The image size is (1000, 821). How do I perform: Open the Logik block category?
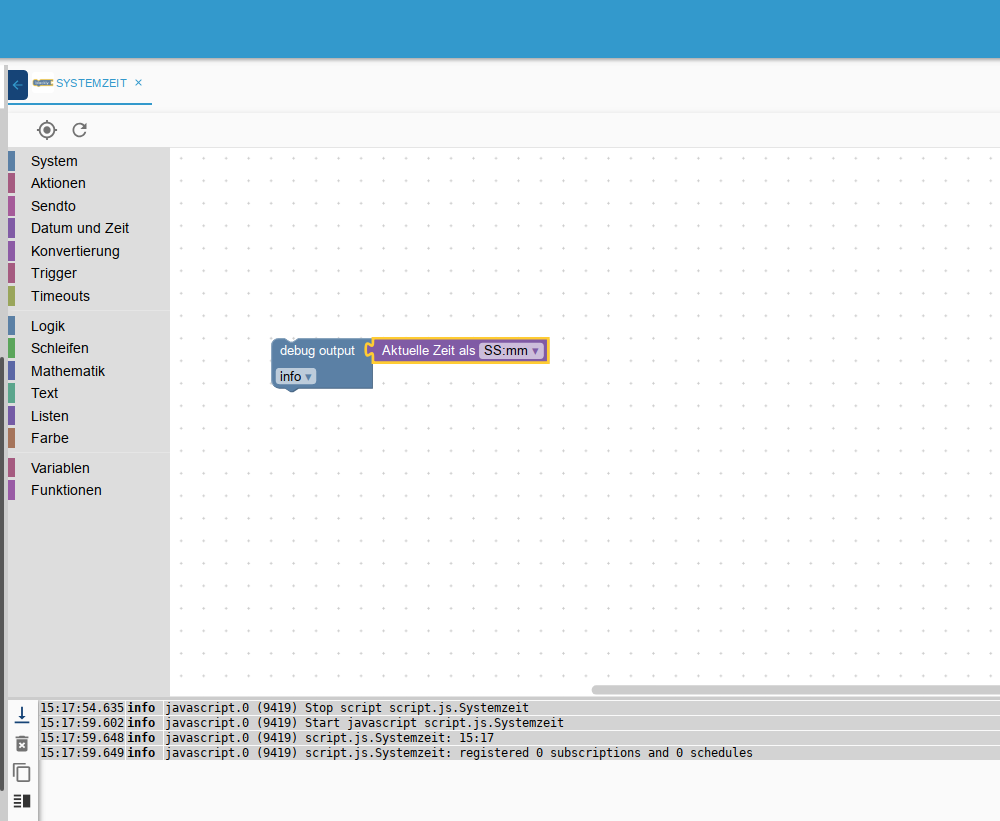(48, 326)
